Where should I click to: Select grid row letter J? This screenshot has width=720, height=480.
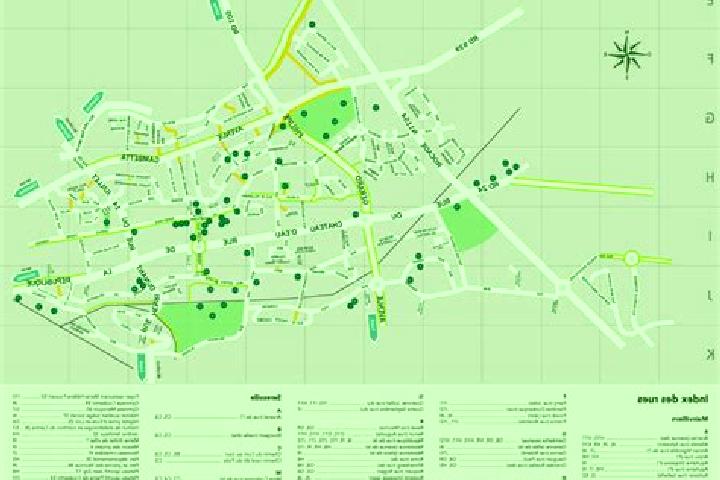pyautogui.click(x=710, y=295)
